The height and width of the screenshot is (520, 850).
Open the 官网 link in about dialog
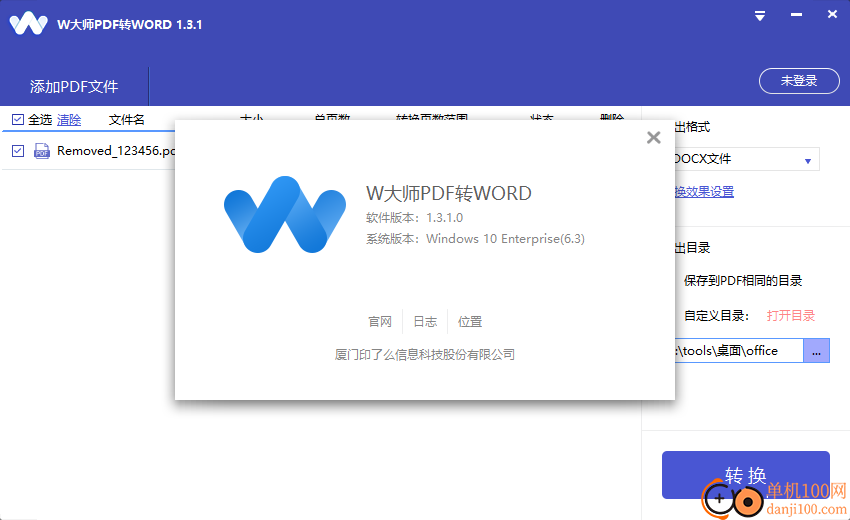coord(379,322)
